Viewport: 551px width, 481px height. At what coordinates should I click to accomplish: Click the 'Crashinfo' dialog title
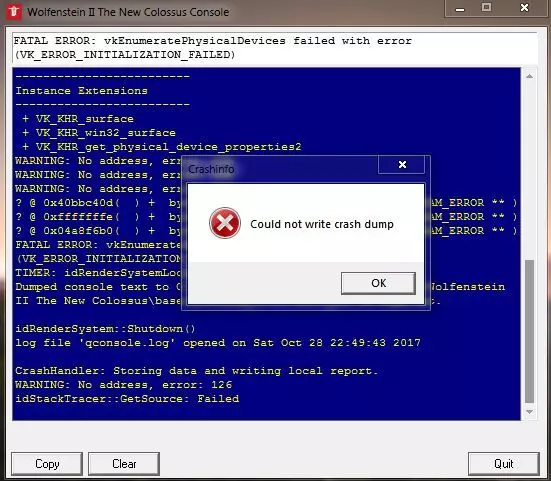pyautogui.click(x=211, y=169)
